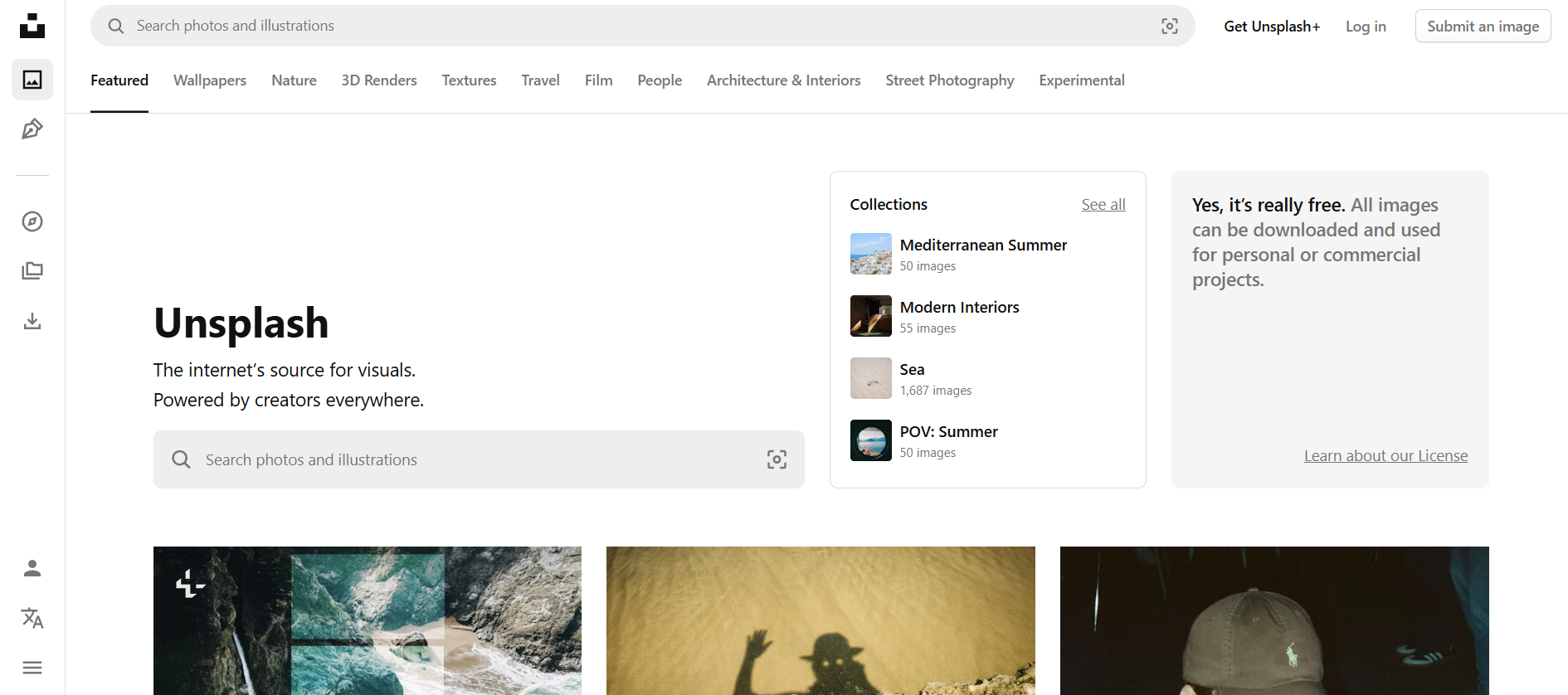Select the Featured tab
1568x695 pixels.
pyautogui.click(x=119, y=80)
